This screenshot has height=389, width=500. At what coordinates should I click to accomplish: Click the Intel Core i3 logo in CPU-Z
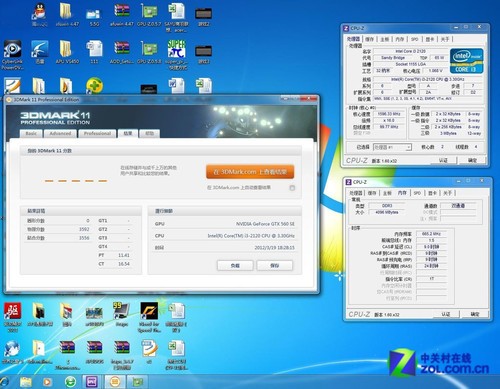(x=466, y=61)
